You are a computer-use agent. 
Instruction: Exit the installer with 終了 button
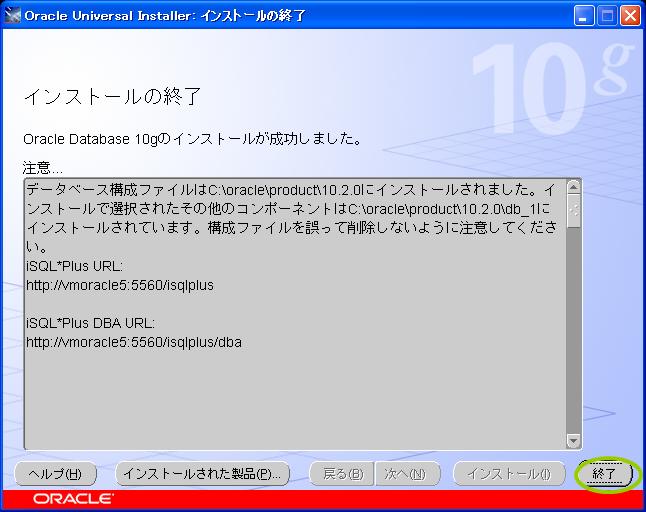[x=604, y=474]
